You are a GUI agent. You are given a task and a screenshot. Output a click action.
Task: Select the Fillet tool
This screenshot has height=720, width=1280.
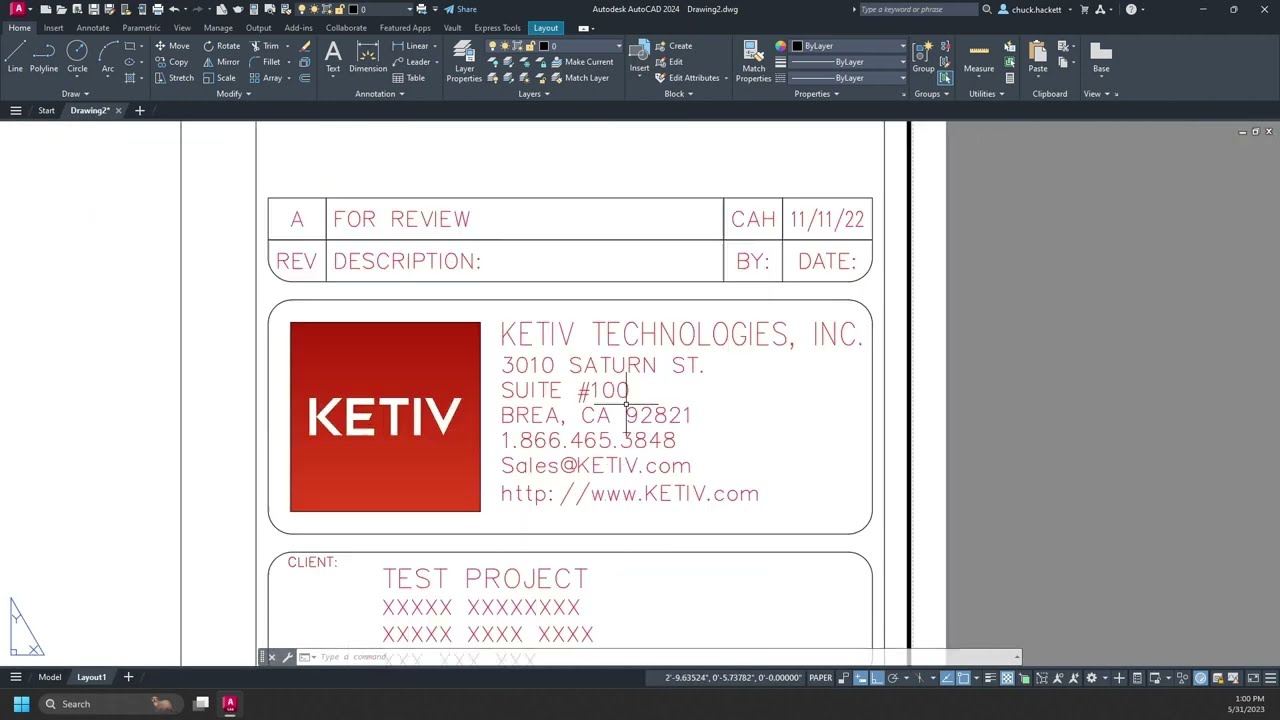tap(265, 62)
